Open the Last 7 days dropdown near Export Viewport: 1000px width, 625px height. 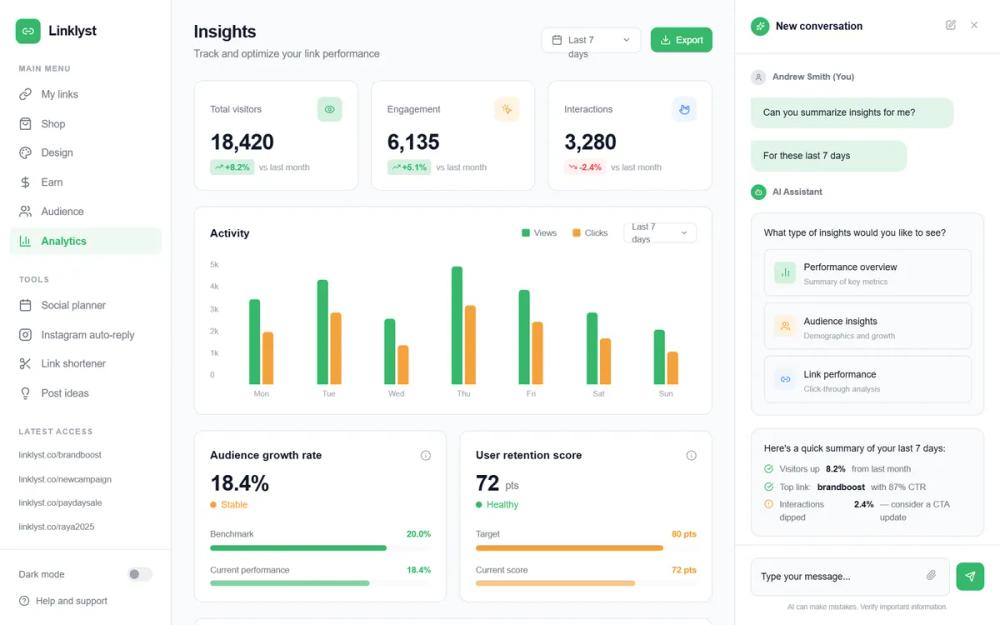coord(590,40)
